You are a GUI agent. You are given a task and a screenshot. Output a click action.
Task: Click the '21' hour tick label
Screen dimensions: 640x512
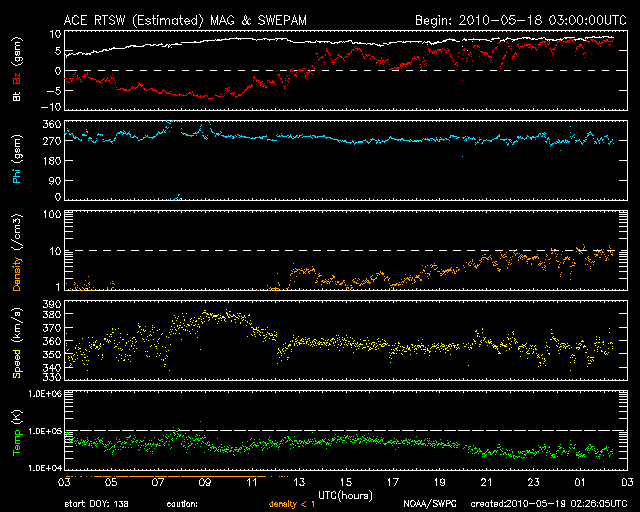(487, 482)
